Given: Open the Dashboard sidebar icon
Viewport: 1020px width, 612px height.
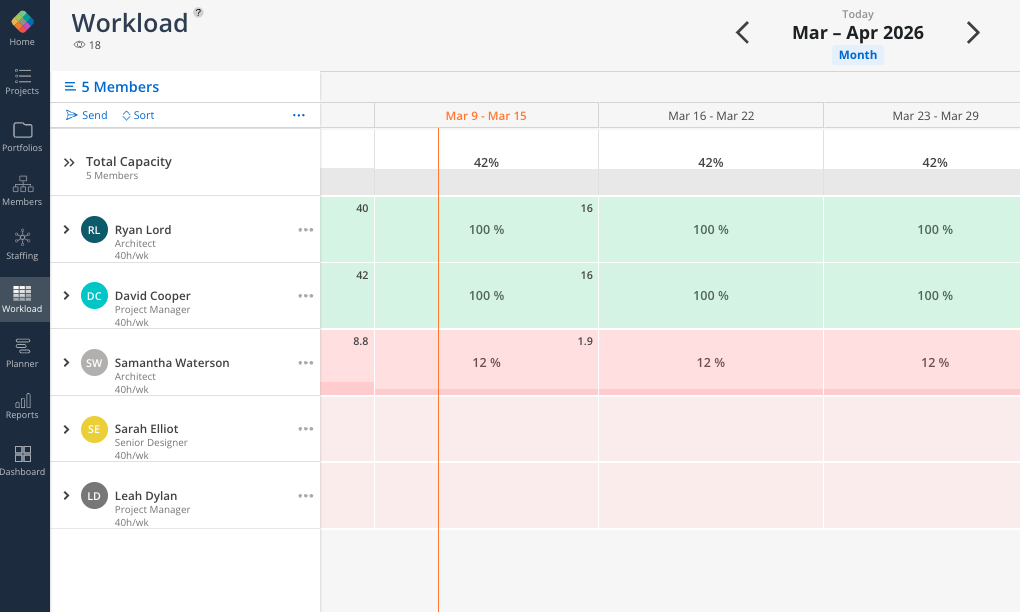Looking at the screenshot, I should pos(22,460).
